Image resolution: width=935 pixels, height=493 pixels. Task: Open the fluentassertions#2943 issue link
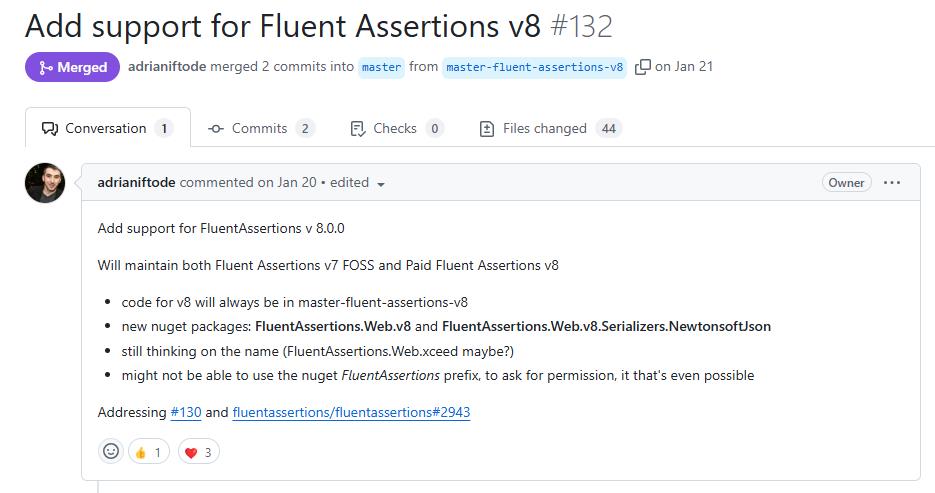pos(351,412)
